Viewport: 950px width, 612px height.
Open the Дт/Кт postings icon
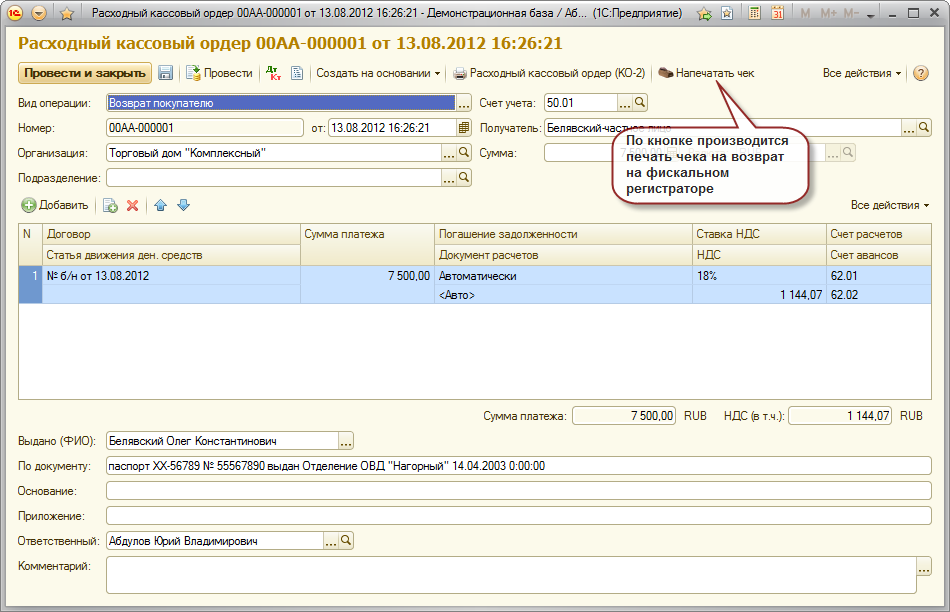tap(274, 73)
